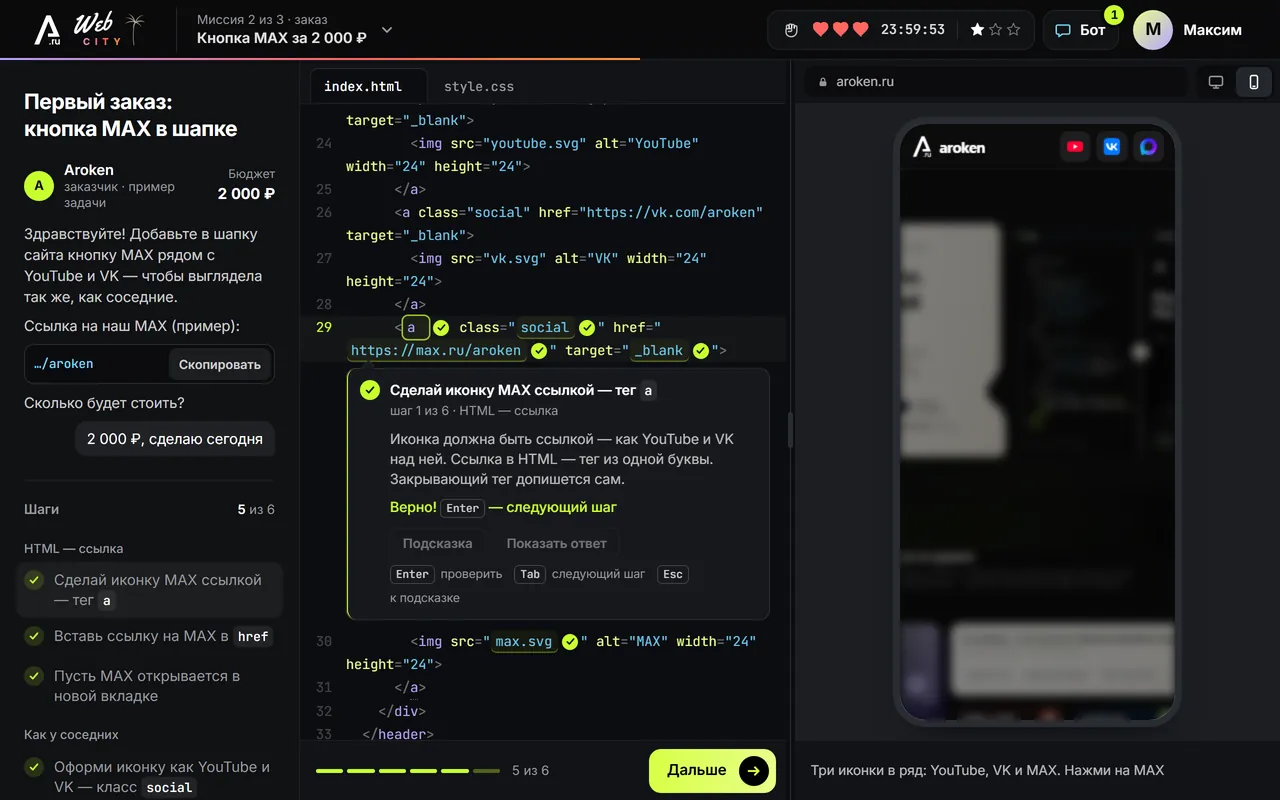Click the arrow icon on the Дальше button
Image resolution: width=1280 pixels, height=800 pixels.
click(754, 770)
